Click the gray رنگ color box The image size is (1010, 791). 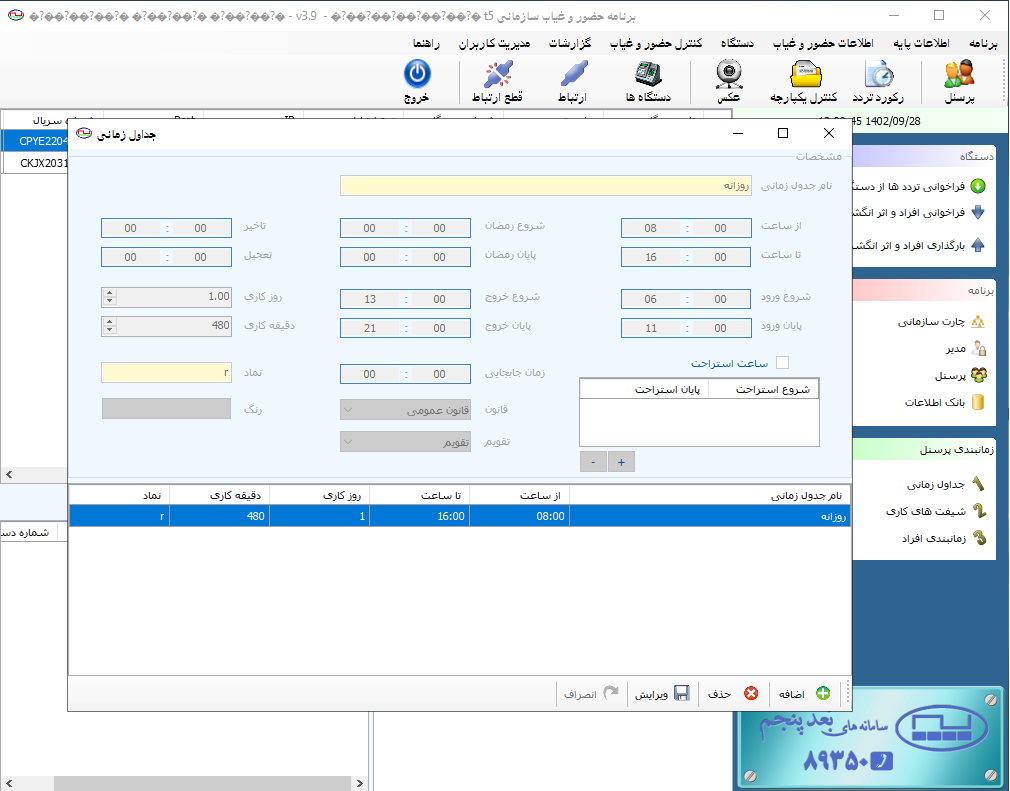166,408
